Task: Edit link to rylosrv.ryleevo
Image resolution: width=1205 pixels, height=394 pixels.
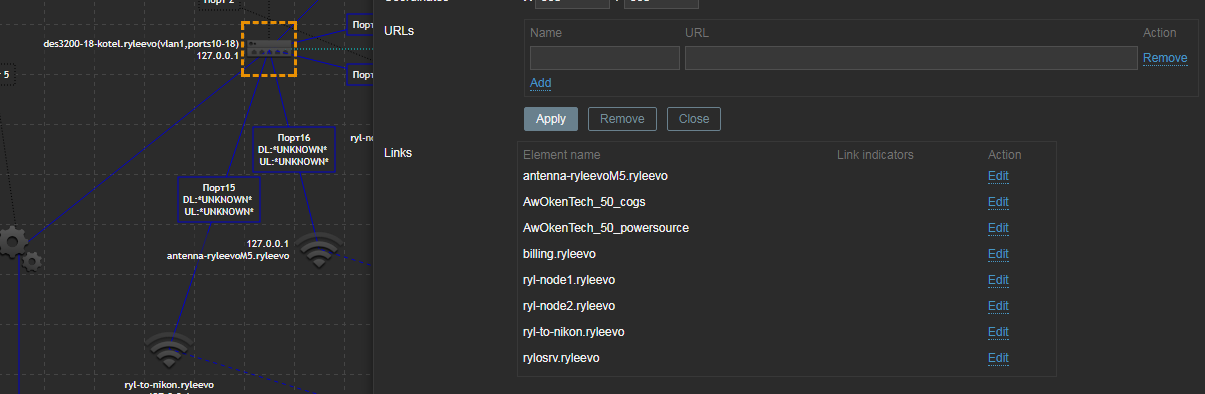Action: 998,358
